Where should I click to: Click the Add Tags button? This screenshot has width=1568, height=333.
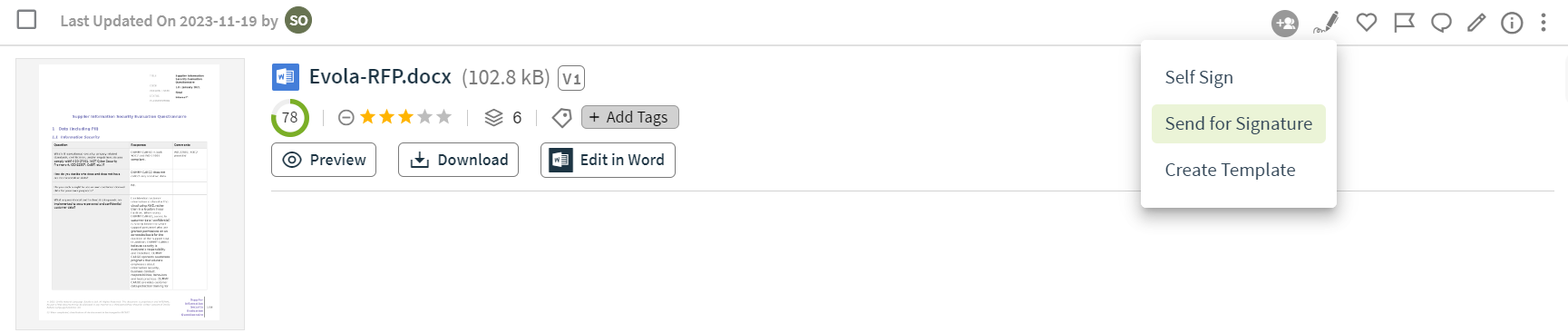[x=629, y=117]
